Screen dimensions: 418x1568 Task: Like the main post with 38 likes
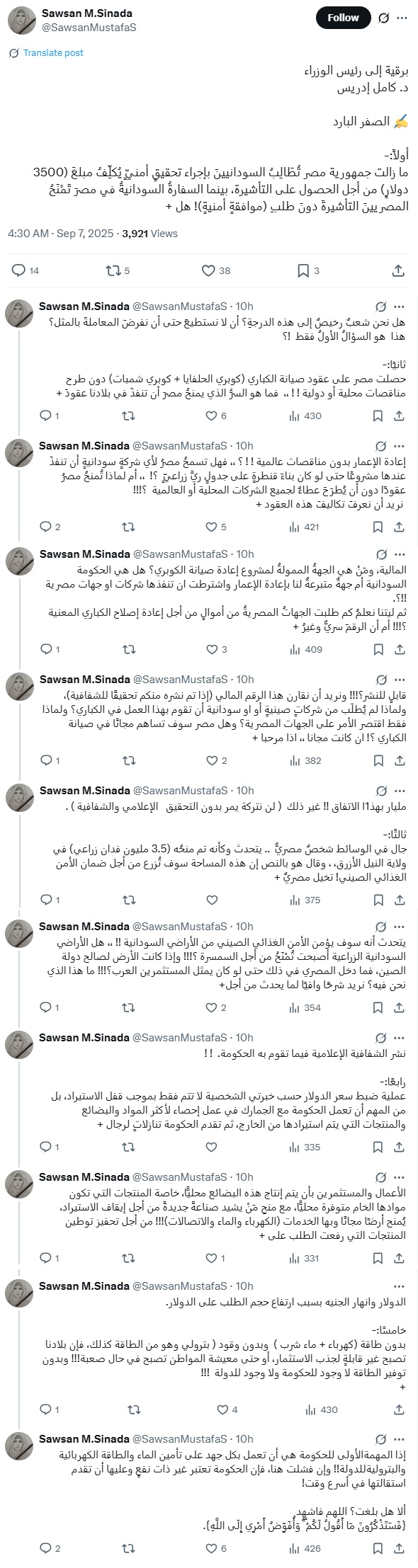point(215,270)
